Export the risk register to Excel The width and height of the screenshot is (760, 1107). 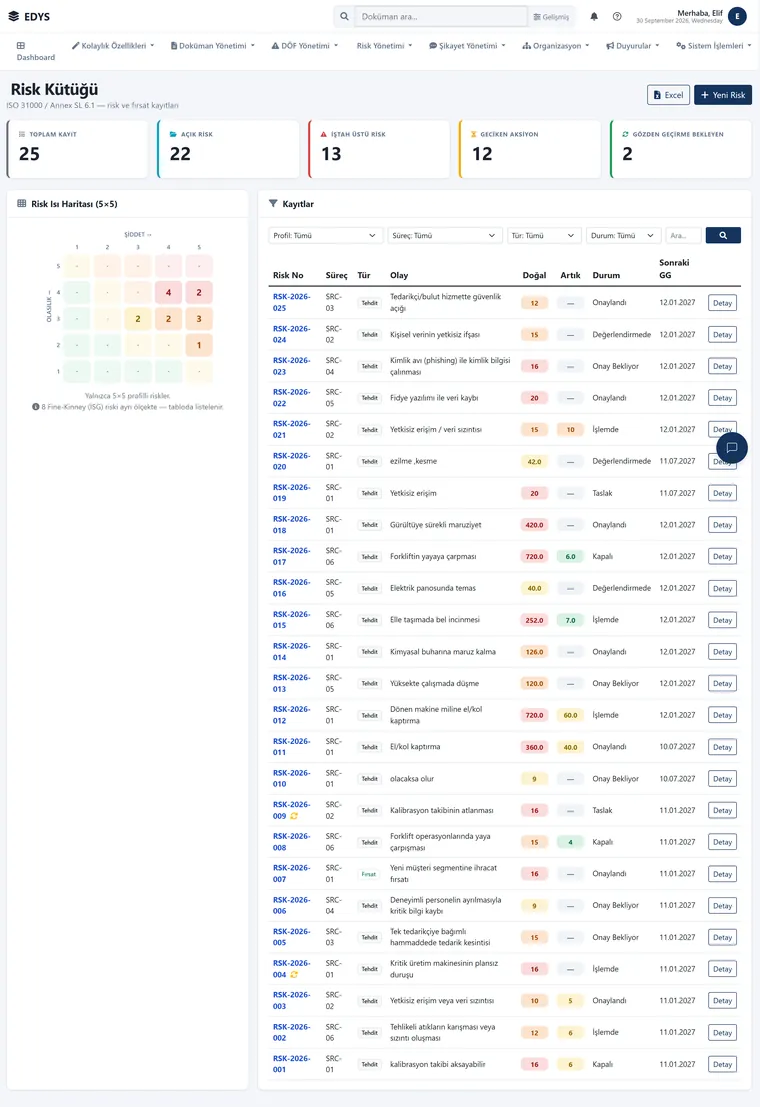pyautogui.click(x=668, y=95)
